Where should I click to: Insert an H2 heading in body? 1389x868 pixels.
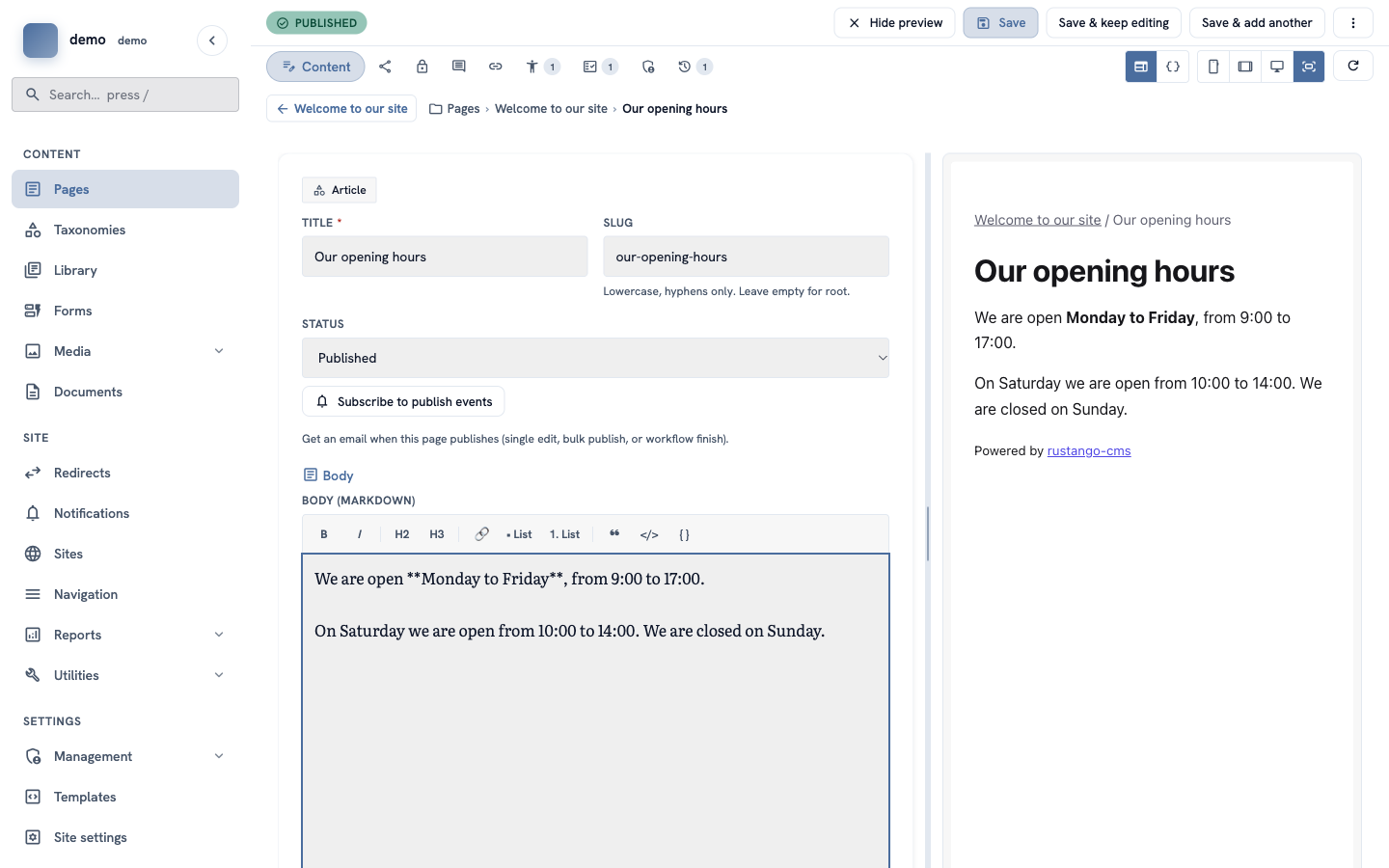point(402,534)
